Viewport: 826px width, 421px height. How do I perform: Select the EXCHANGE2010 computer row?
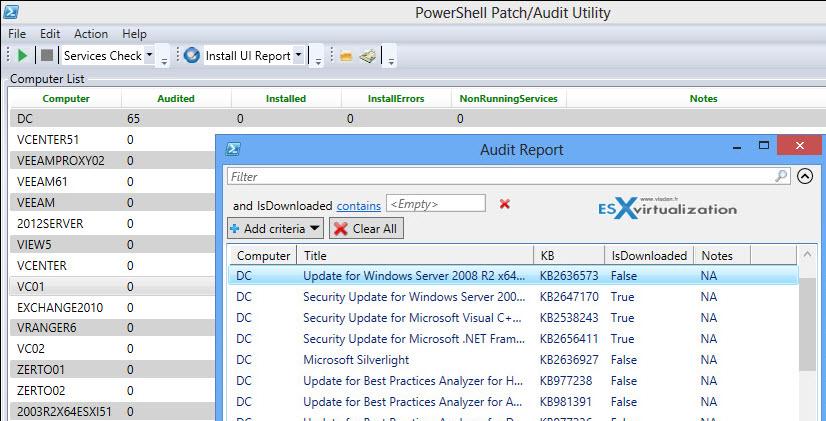click(112, 307)
